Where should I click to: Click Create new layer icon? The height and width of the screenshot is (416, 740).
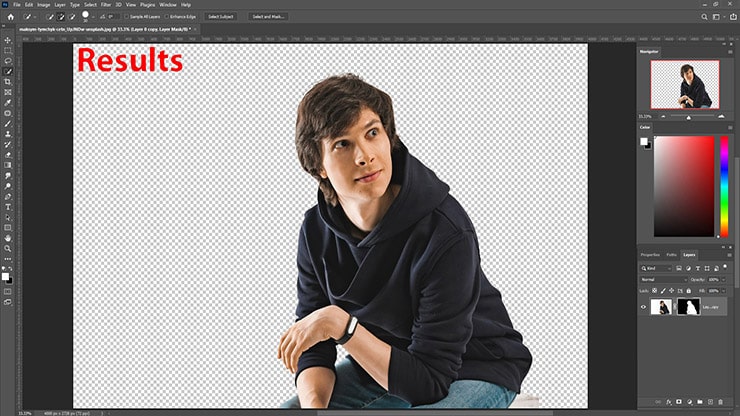[x=710, y=402]
